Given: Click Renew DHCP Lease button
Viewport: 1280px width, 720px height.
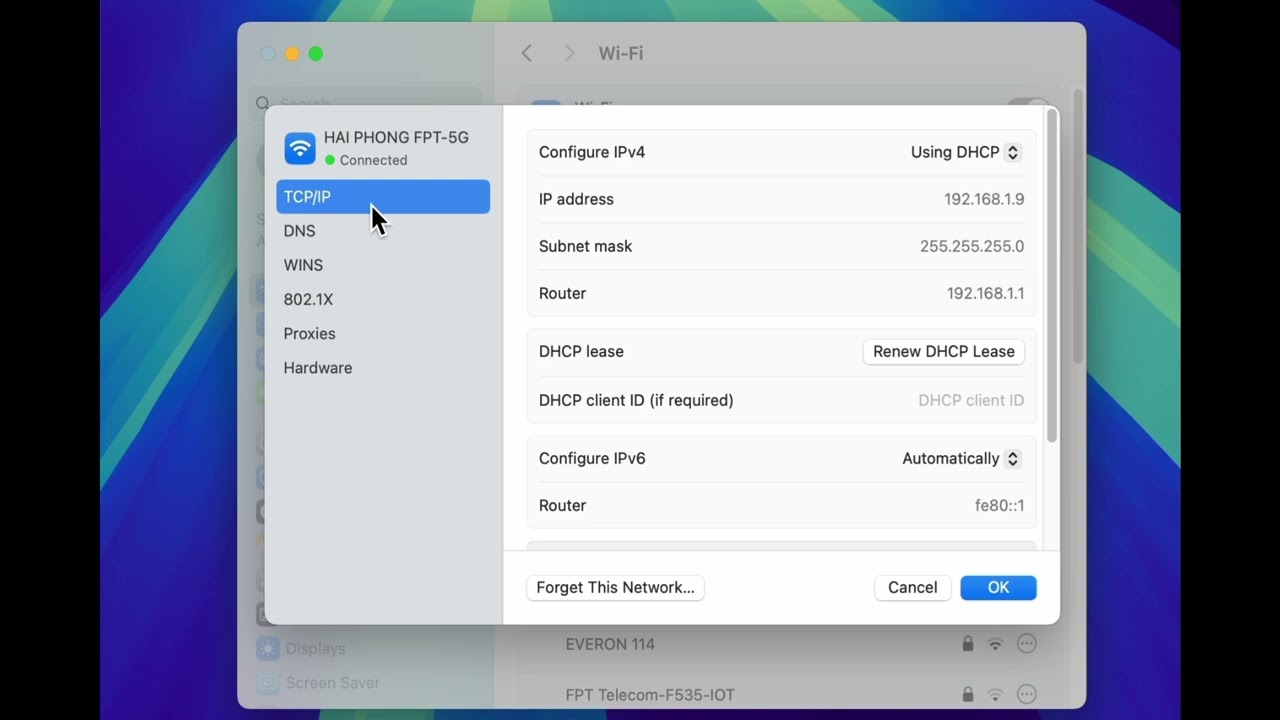Looking at the screenshot, I should [944, 351].
